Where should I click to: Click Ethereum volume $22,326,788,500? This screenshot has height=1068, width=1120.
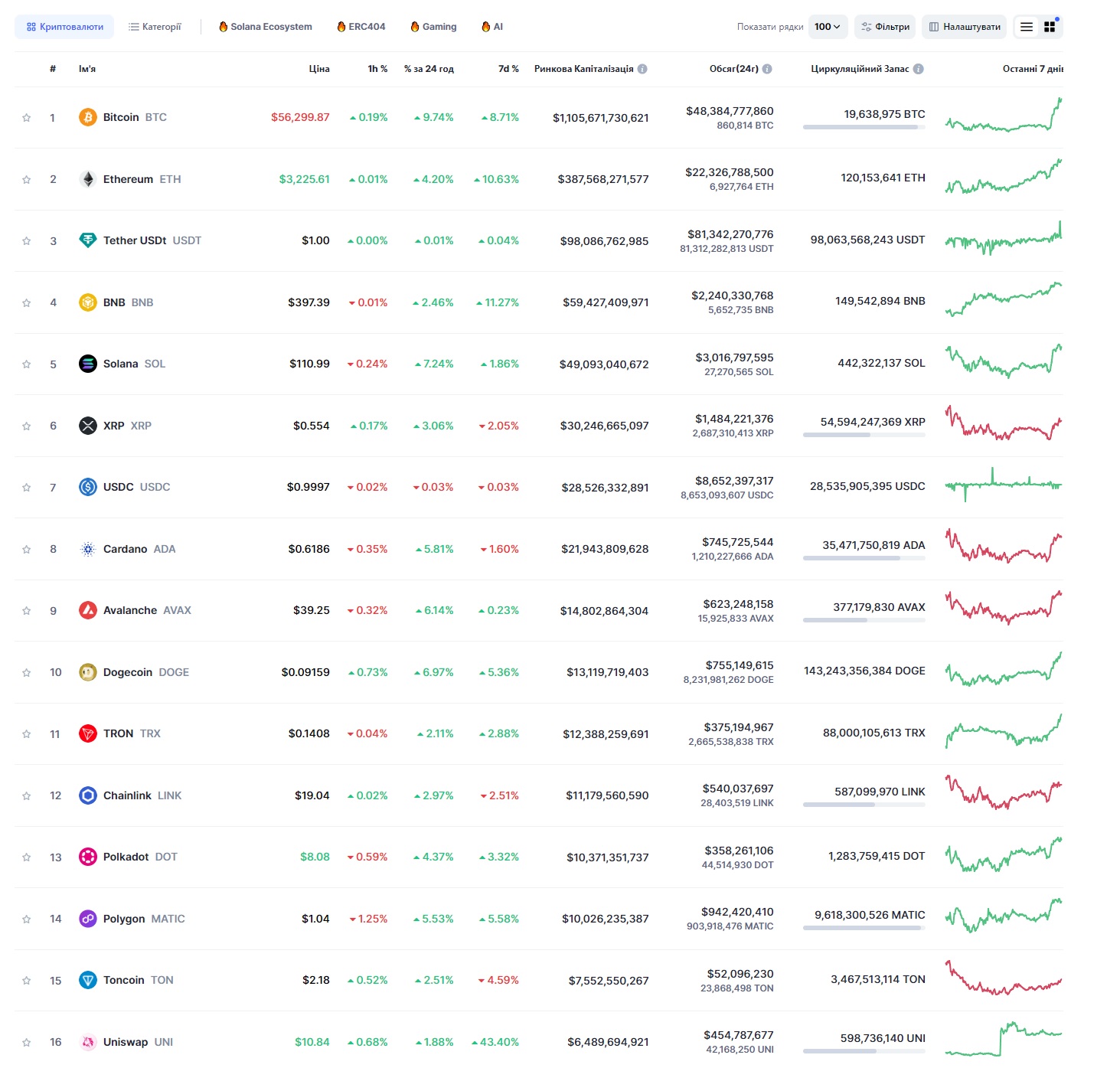[x=730, y=172]
